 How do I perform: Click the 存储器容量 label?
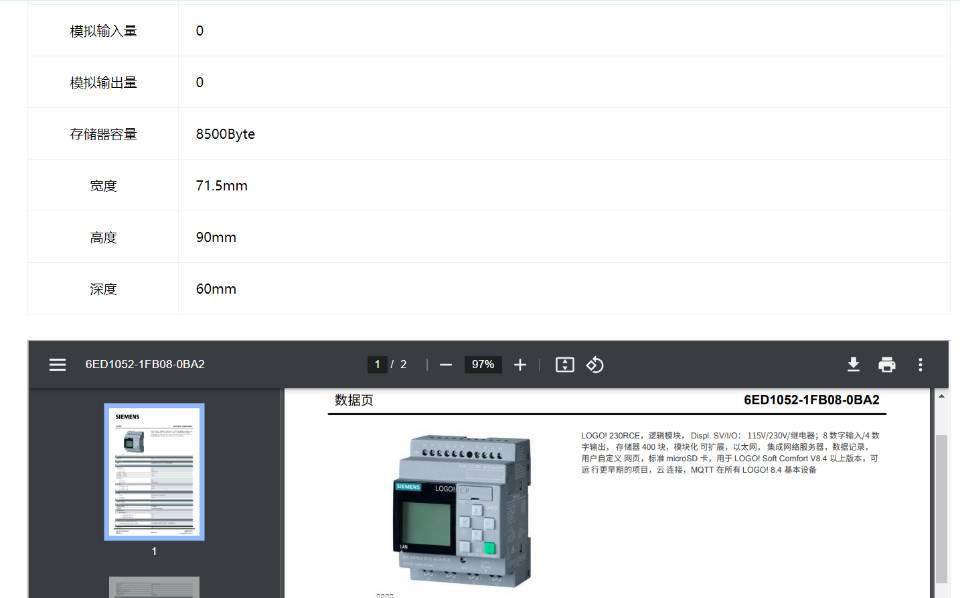point(103,134)
